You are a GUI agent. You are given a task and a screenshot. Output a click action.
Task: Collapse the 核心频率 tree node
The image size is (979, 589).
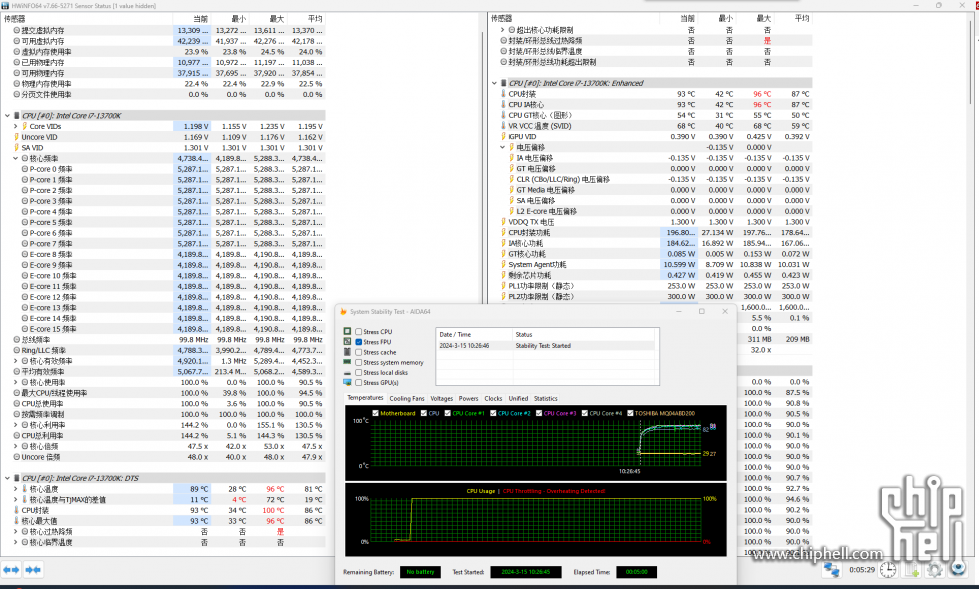[x=16, y=159]
